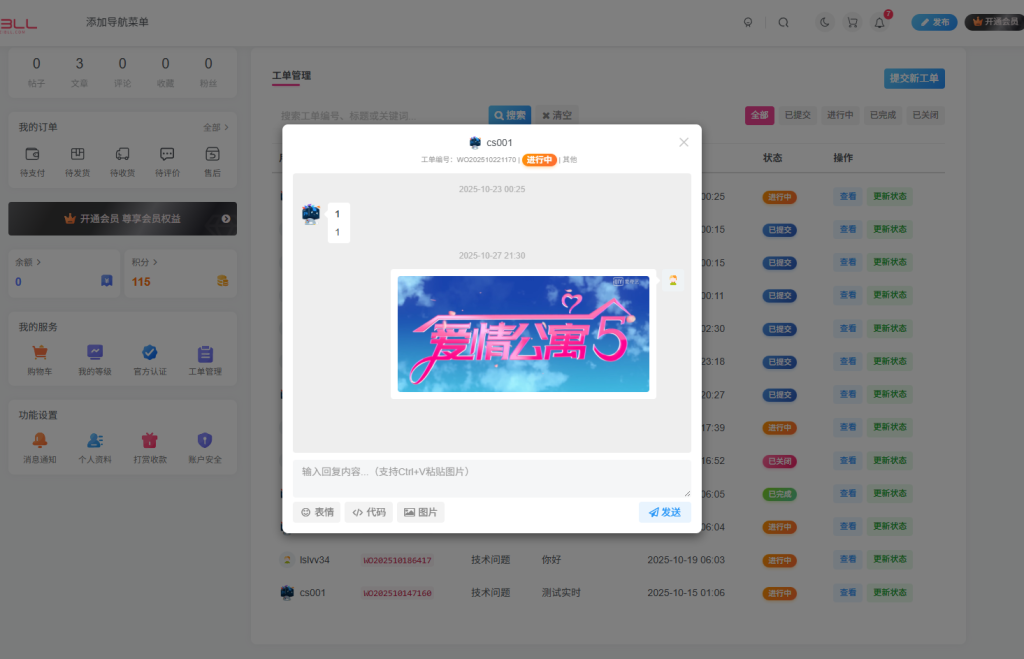Attach an image using the 图片 icon

click(x=420, y=512)
